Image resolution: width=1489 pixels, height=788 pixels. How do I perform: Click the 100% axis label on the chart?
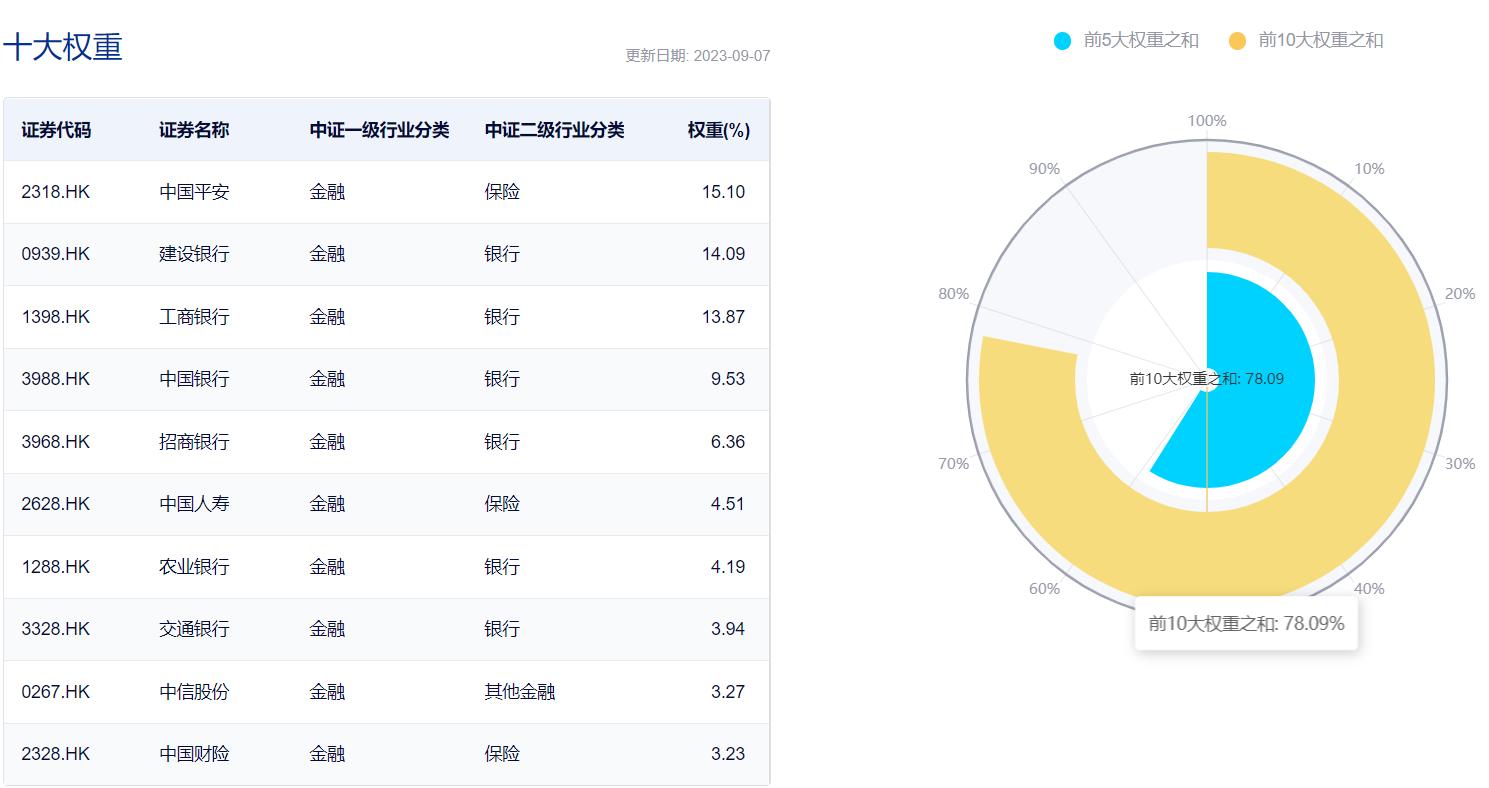[1208, 120]
